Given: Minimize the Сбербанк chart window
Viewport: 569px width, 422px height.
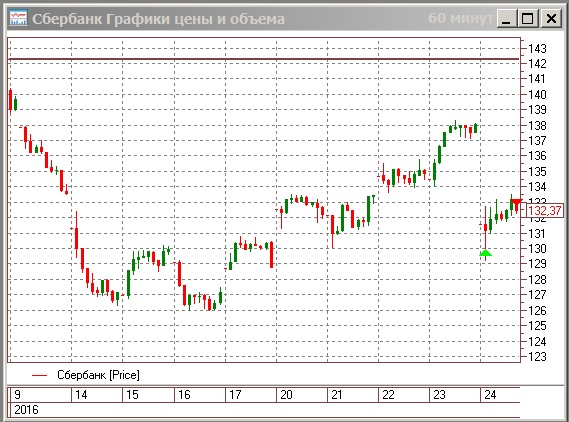Looking at the screenshot, I should tap(507, 18).
